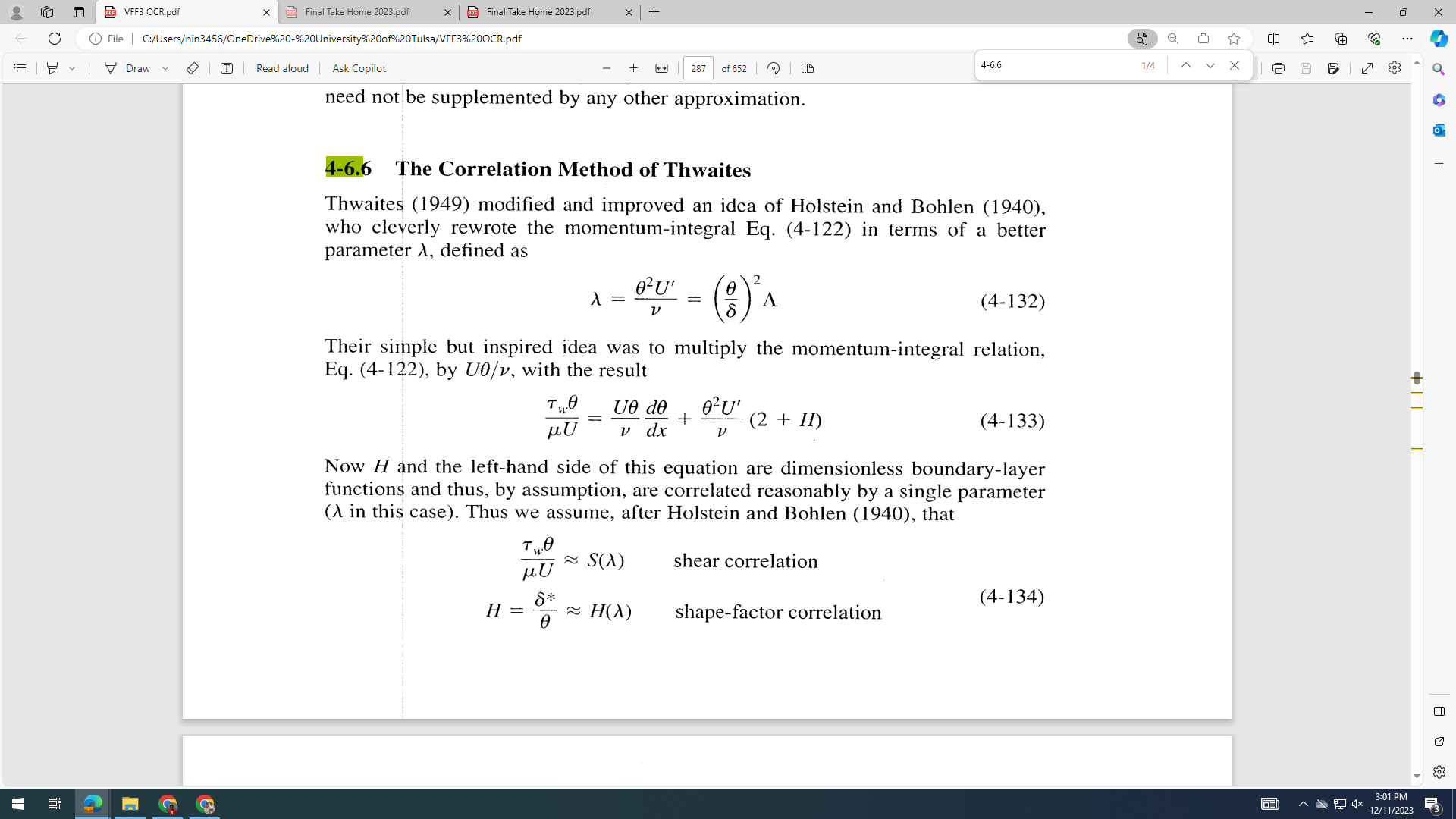Print the PDF document
Image resolution: width=1456 pixels, height=819 pixels.
[x=1279, y=68]
